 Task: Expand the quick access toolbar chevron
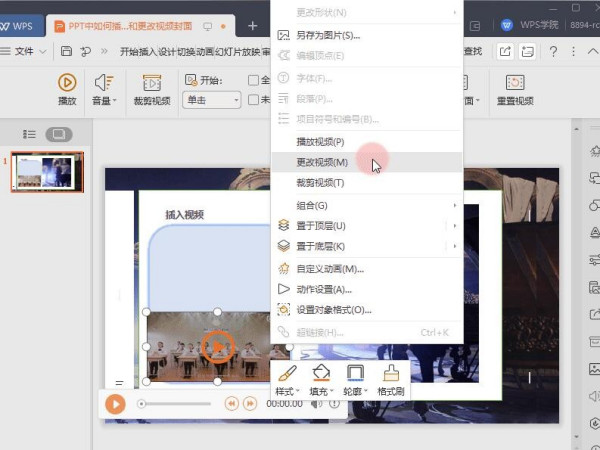104,51
